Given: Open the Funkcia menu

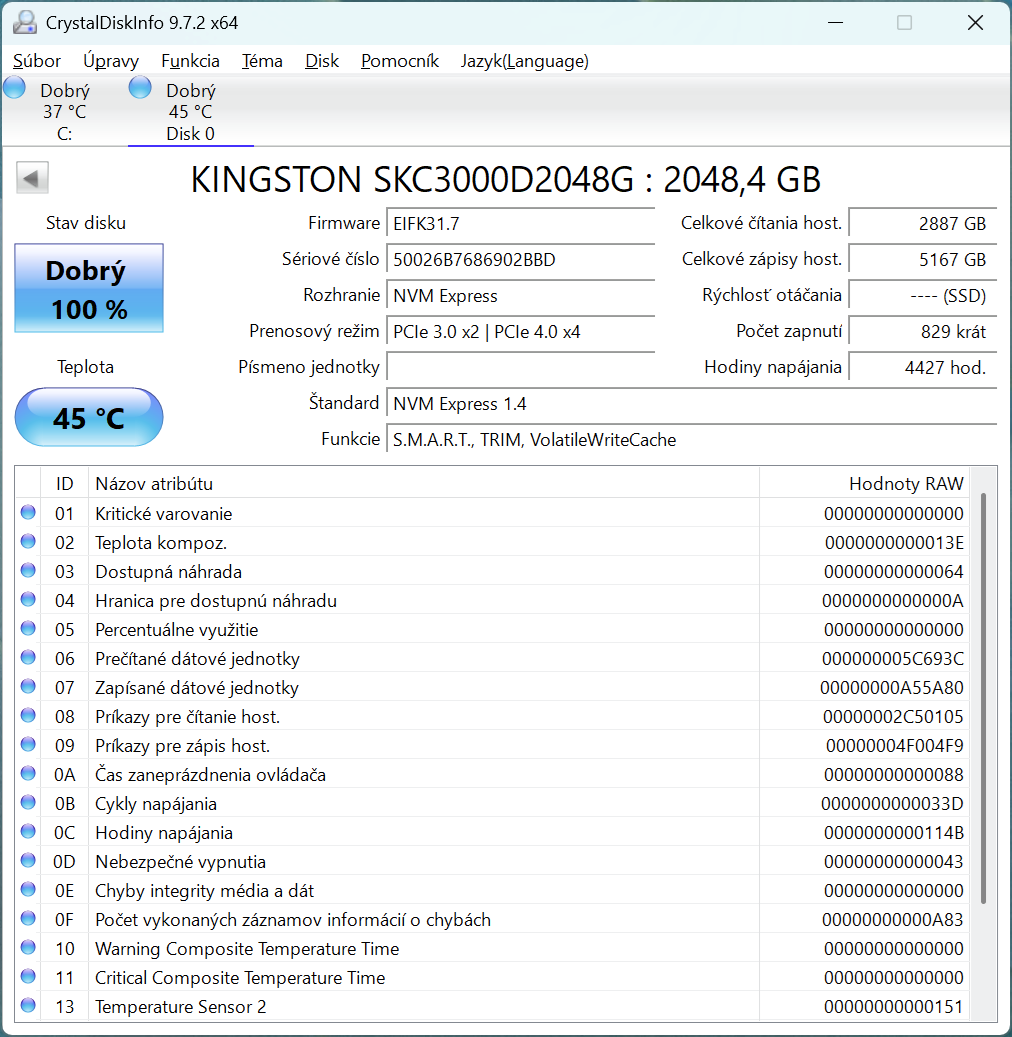Looking at the screenshot, I should pyautogui.click(x=190, y=61).
